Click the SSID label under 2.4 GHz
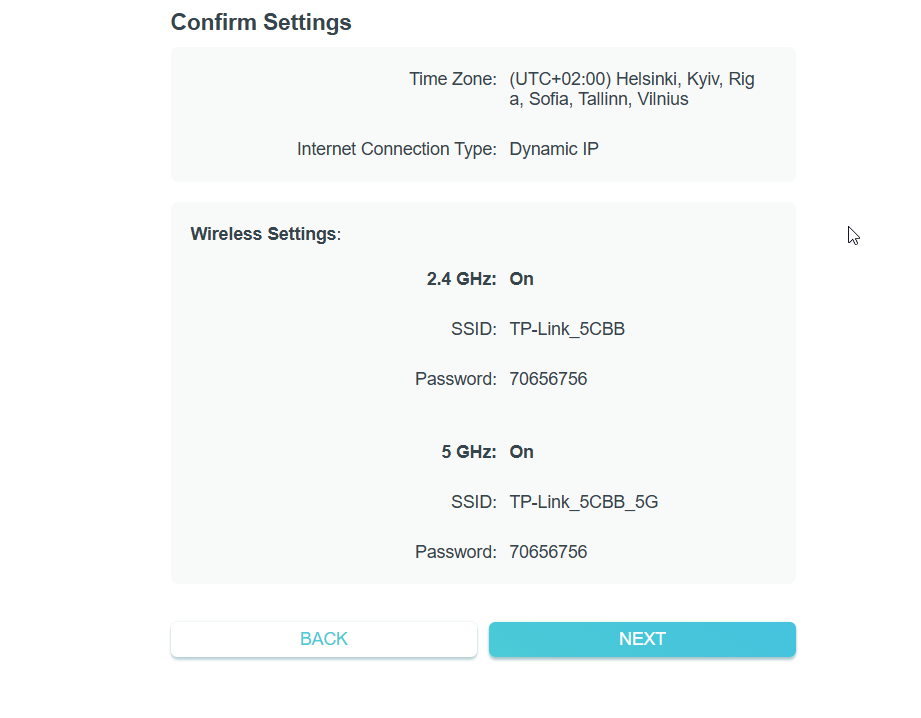 click(473, 329)
